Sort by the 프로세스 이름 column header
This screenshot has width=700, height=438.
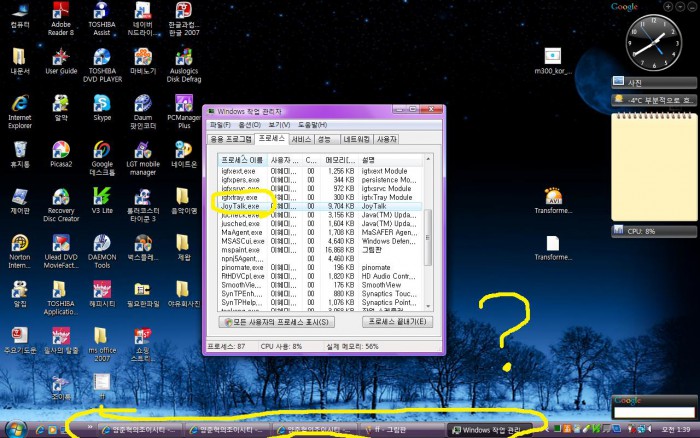[242, 160]
